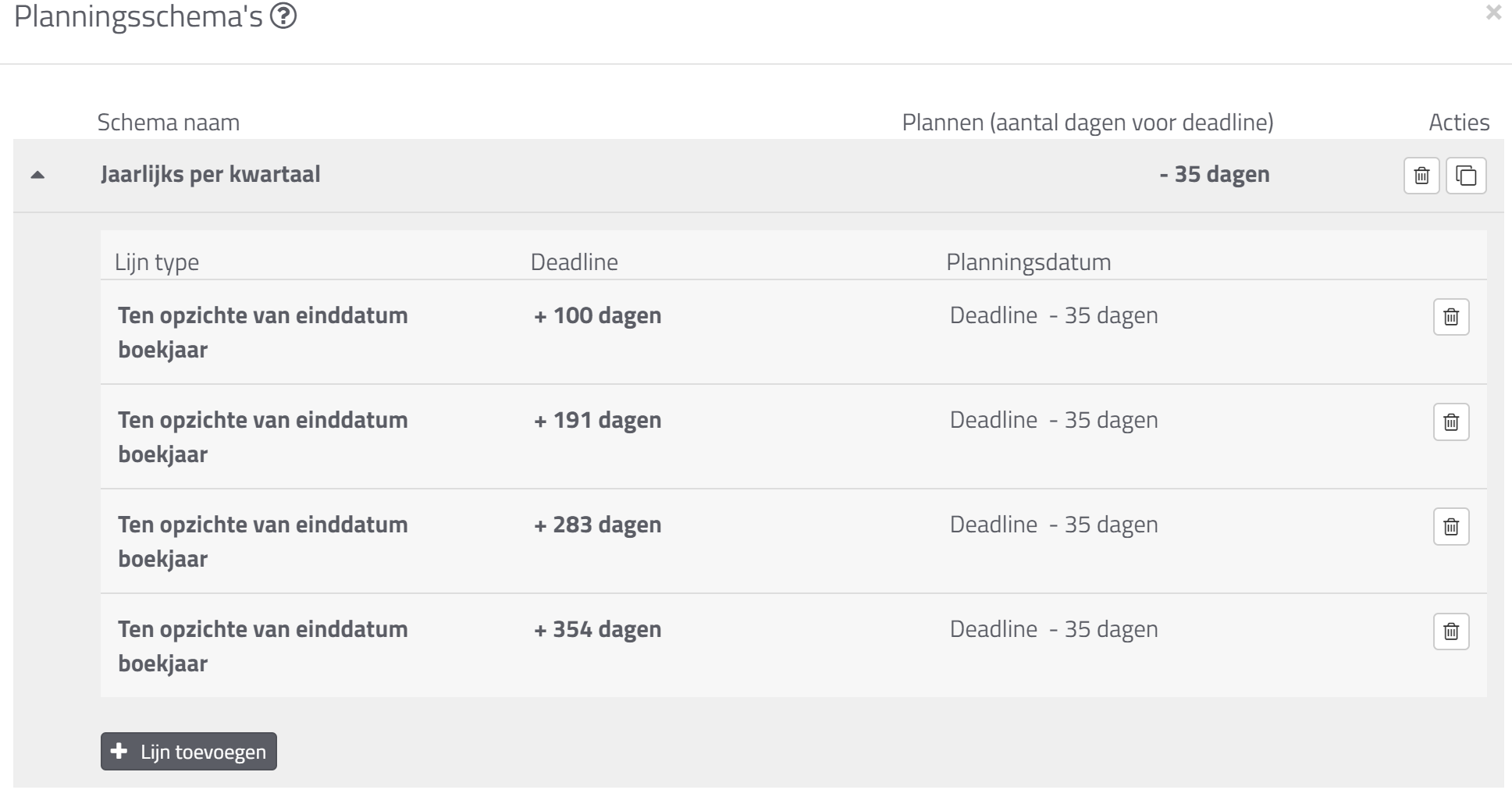Delete the + 191 dagen line
The height and width of the screenshot is (797, 1512).
click(x=1451, y=422)
